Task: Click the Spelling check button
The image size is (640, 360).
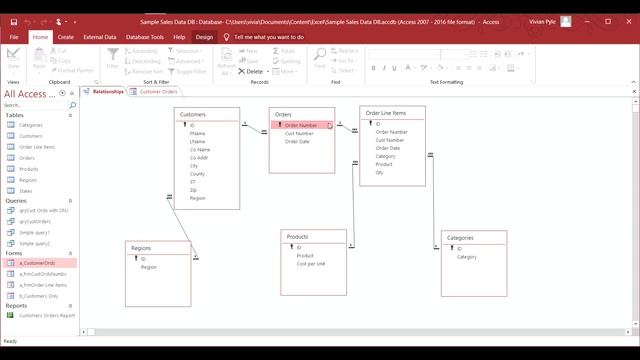Action: tap(287, 61)
